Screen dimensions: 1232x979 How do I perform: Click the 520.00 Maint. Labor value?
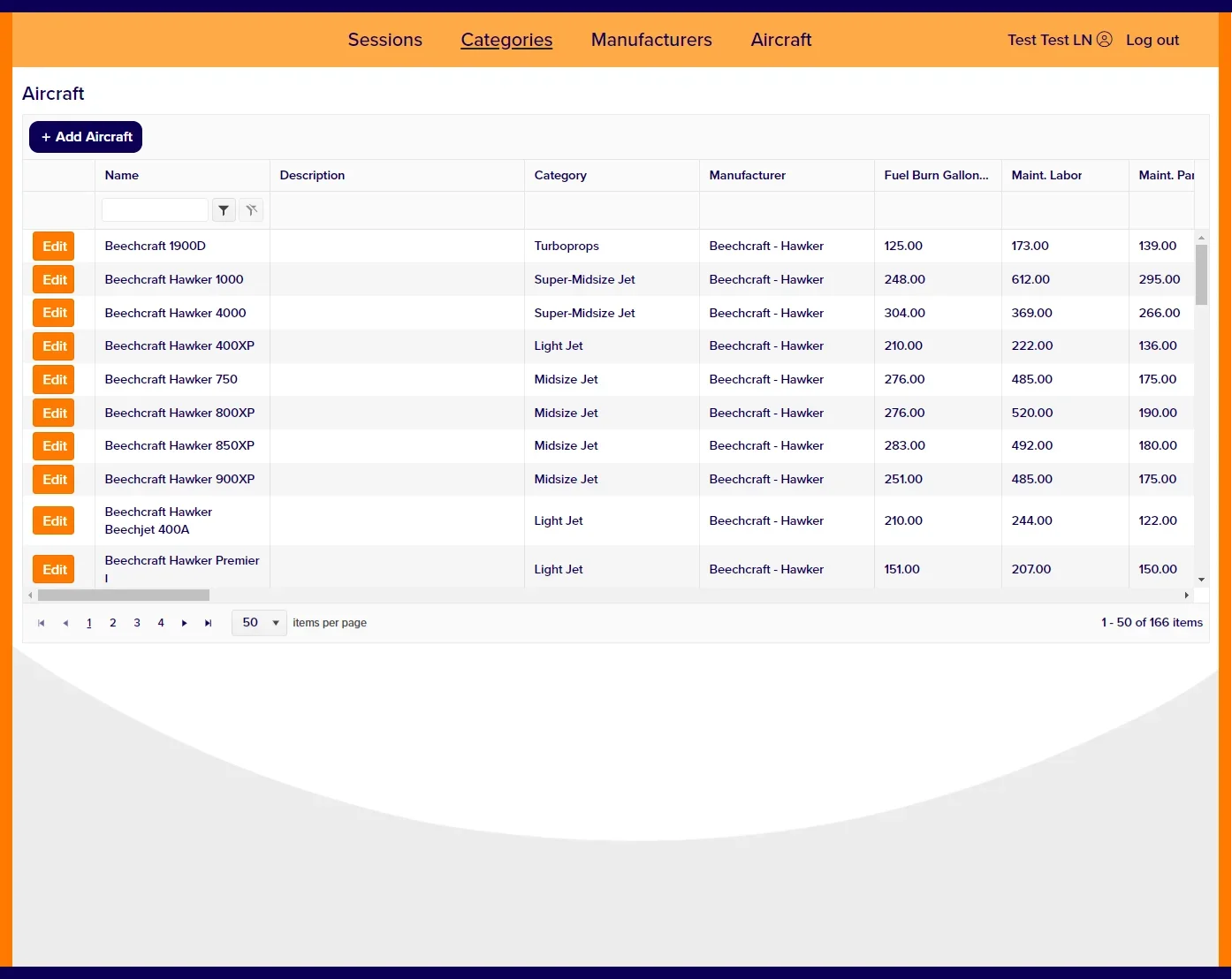(x=1031, y=414)
